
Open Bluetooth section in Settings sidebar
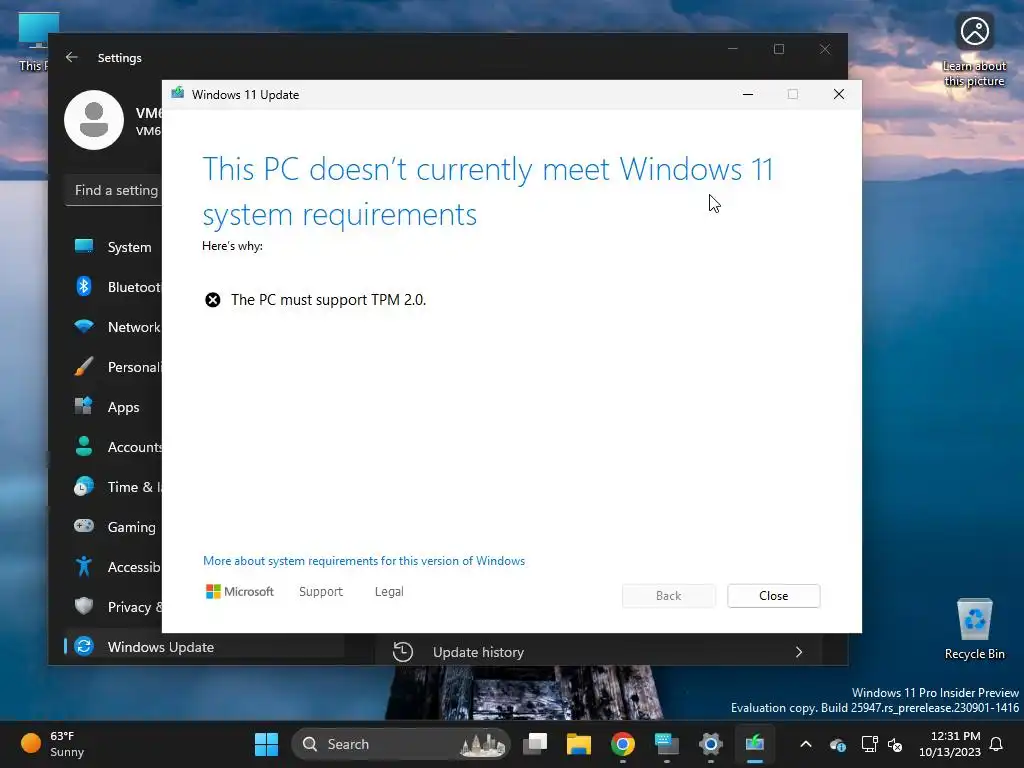tap(114, 287)
